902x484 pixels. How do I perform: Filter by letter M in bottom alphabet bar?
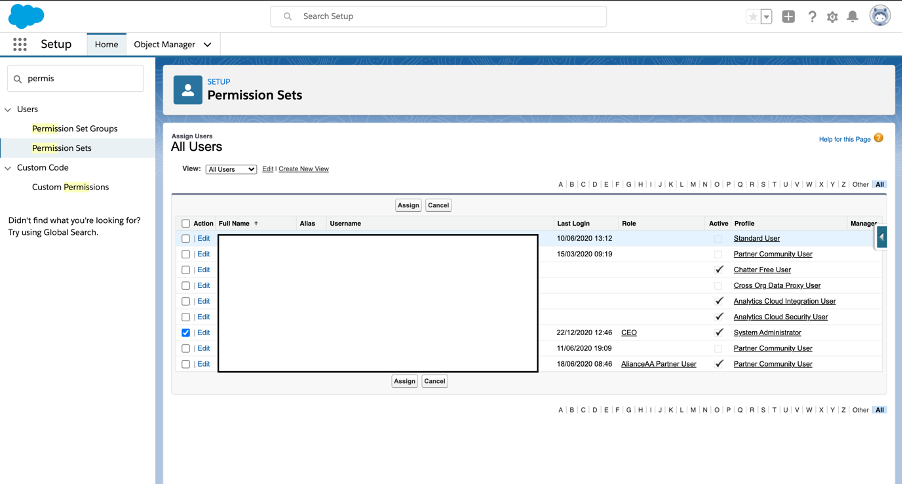pyautogui.click(x=693, y=410)
